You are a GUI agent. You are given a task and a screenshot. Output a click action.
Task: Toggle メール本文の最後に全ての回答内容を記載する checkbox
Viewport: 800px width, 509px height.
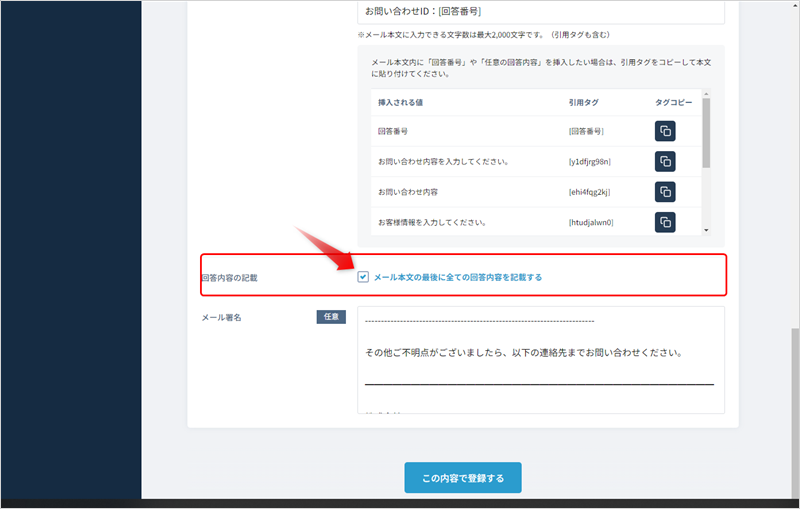[x=363, y=277]
